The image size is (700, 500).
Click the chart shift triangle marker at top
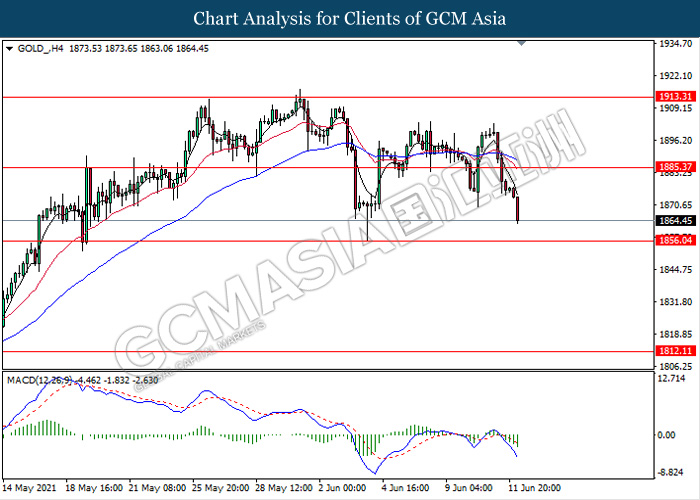(521, 43)
